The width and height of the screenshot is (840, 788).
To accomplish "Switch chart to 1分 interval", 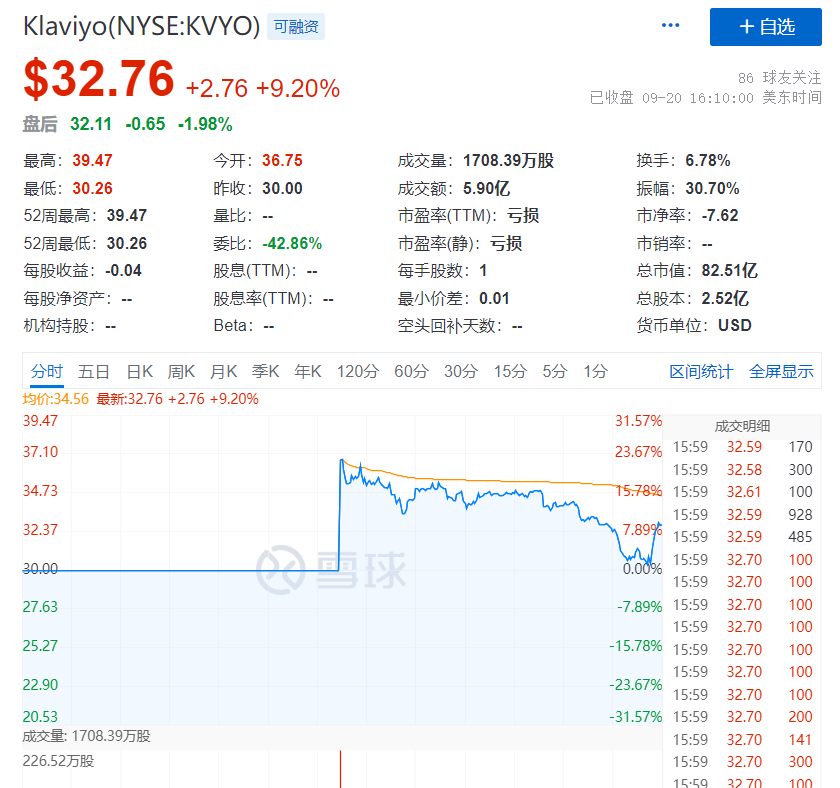I will tap(593, 370).
